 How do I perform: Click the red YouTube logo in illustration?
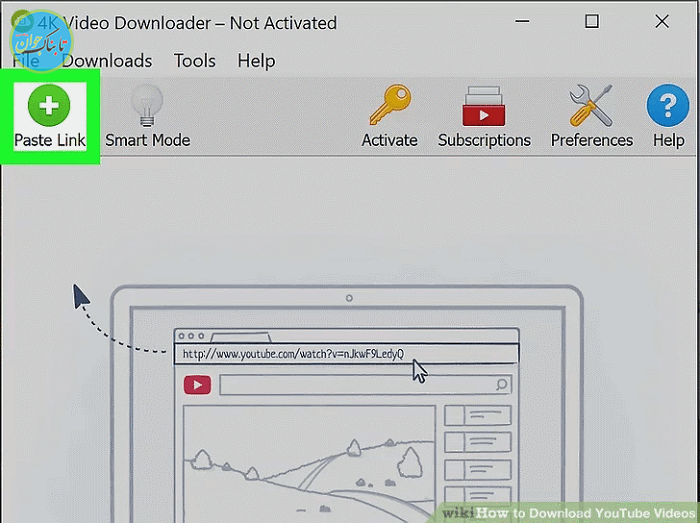coord(197,385)
